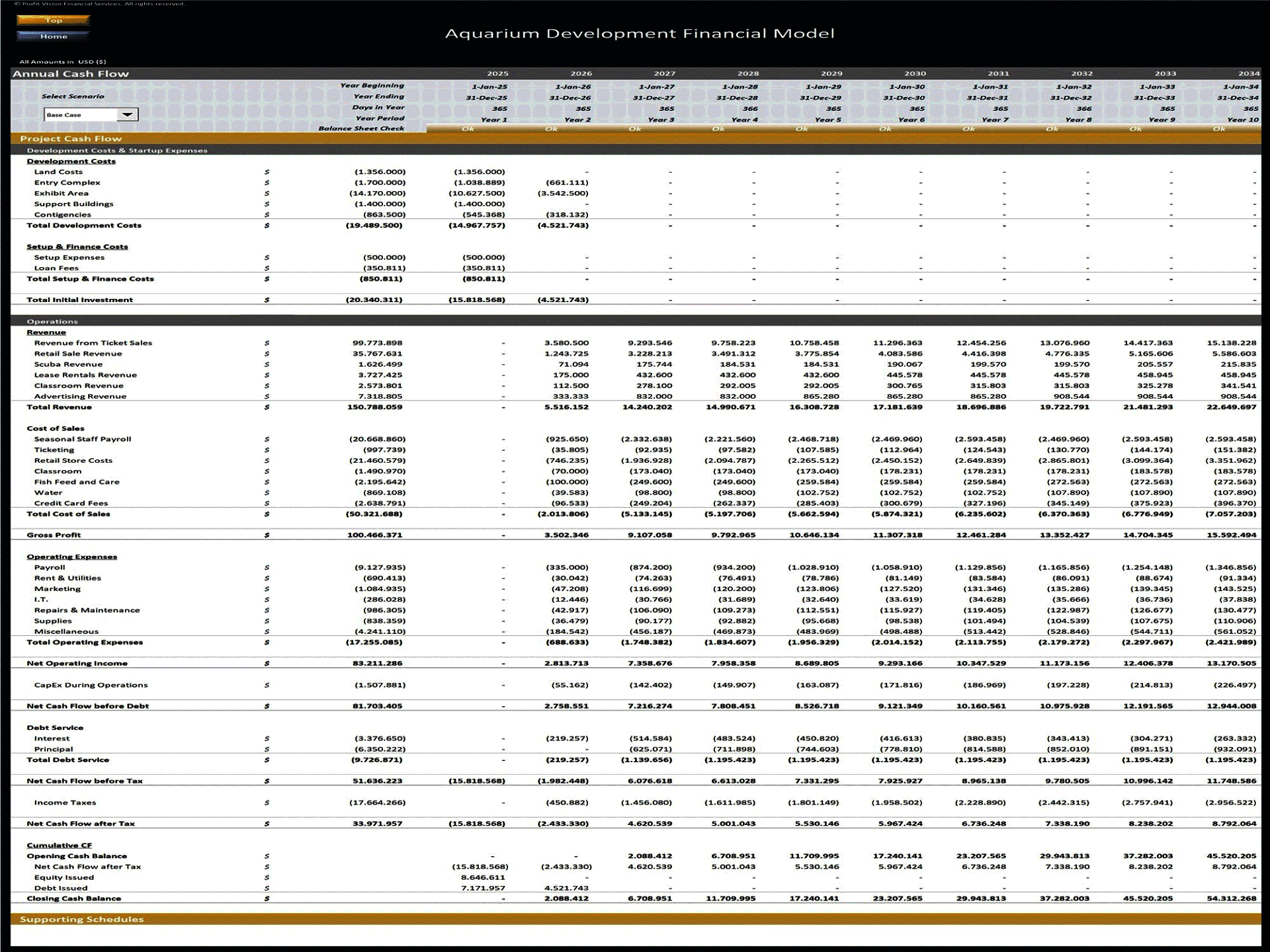1270x952 pixels.
Task: Select the Scuba Revenue row label
Action: [68, 364]
